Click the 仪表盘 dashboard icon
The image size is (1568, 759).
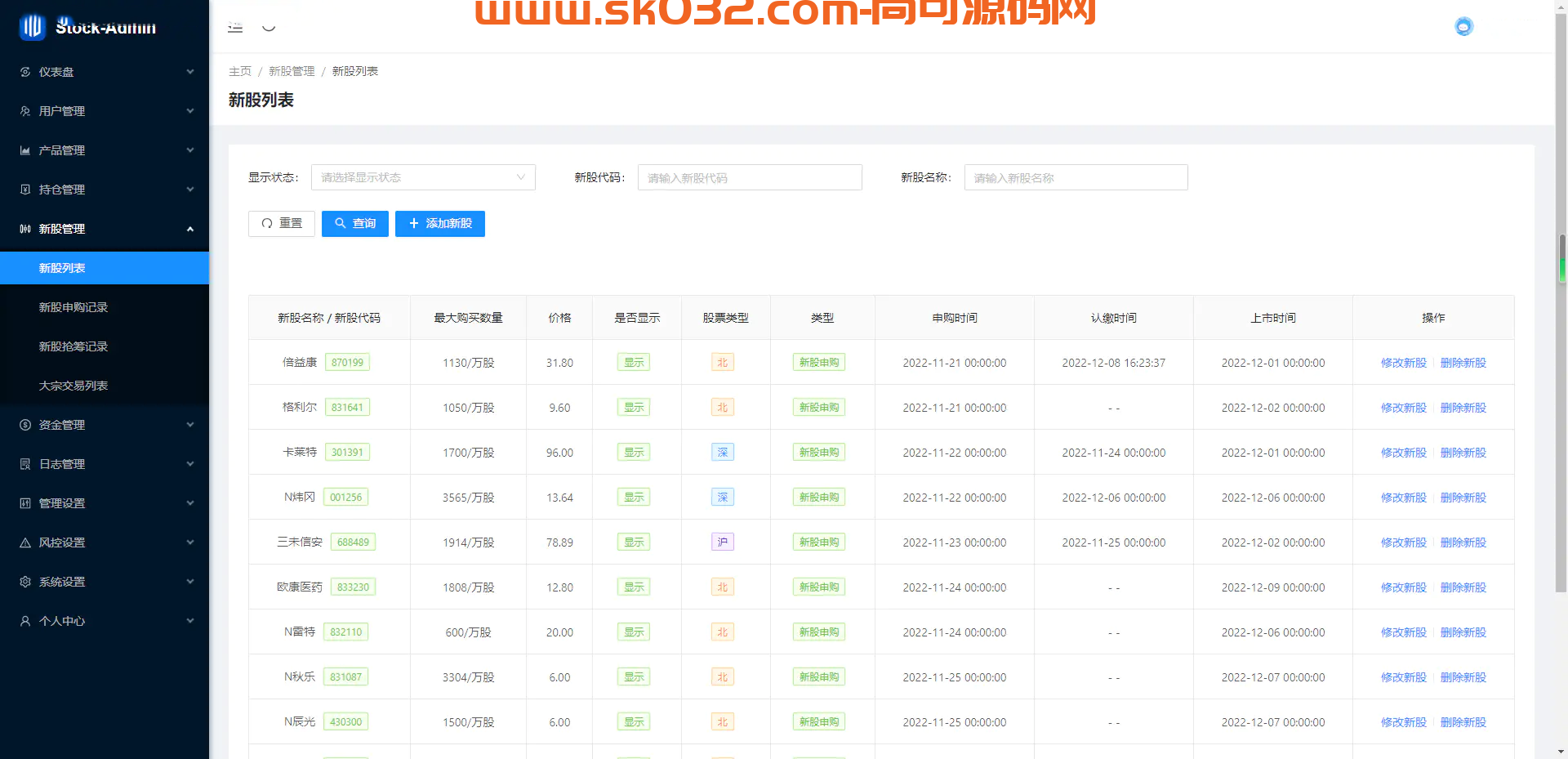(x=25, y=72)
